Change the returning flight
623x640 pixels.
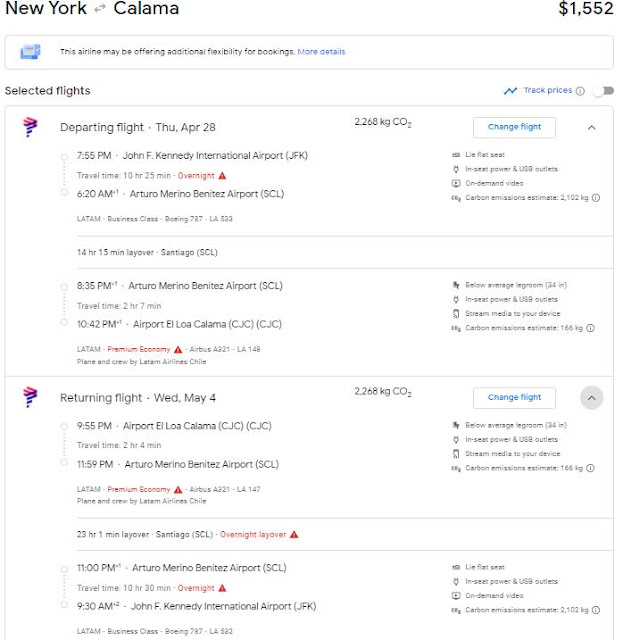514,397
